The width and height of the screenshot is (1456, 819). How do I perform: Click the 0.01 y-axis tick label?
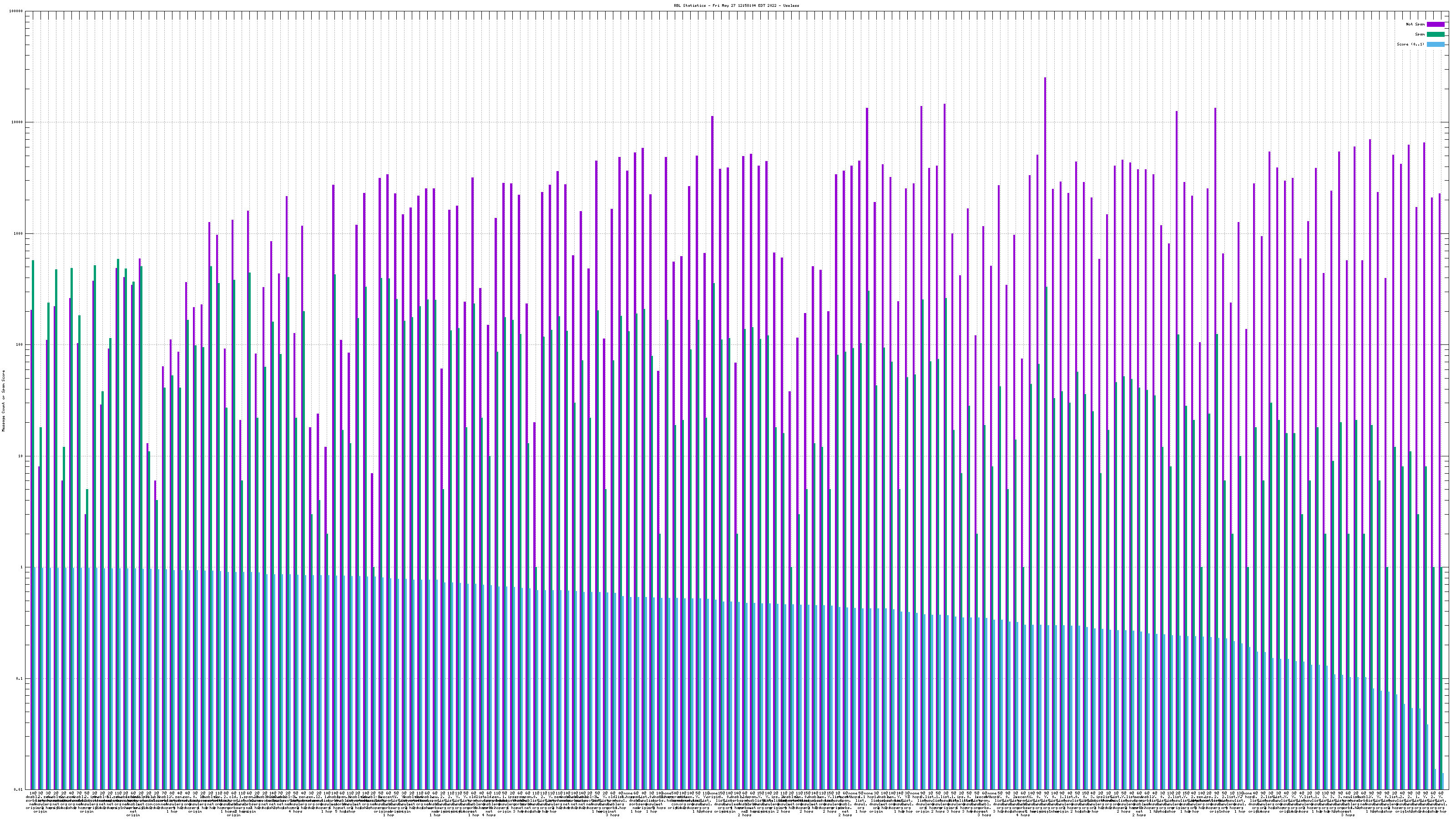click(19, 789)
